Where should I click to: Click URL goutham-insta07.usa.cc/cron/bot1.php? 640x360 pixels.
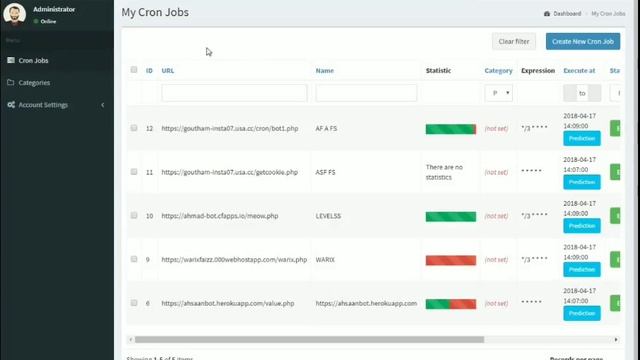coord(230,128)
